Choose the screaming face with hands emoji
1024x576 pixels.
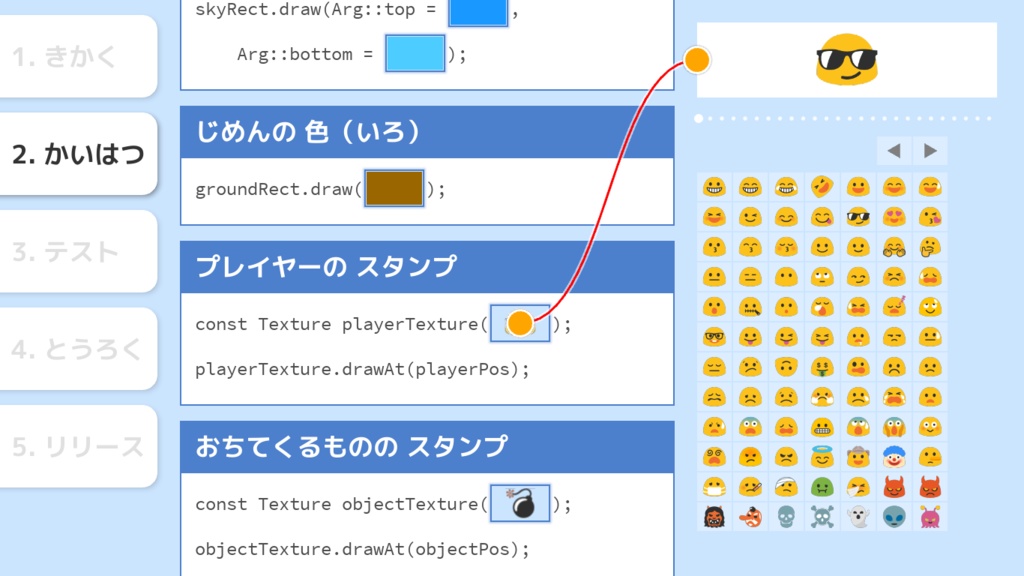pos(894,427)
